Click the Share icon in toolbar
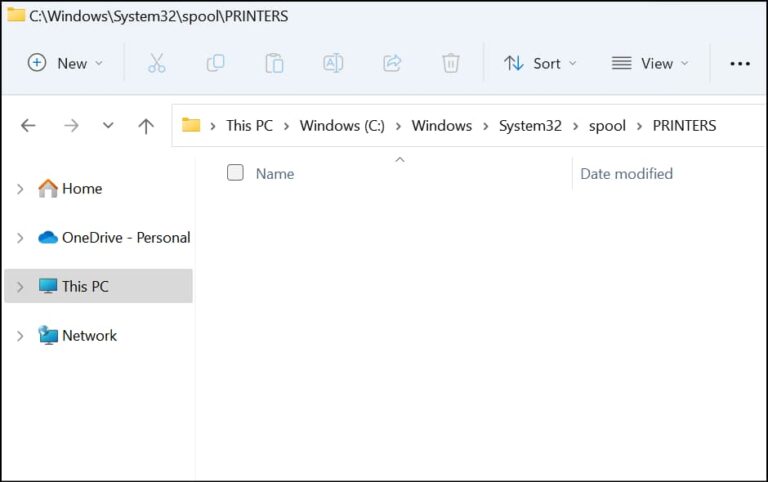 pyautogui.click(x=392, y=63)
